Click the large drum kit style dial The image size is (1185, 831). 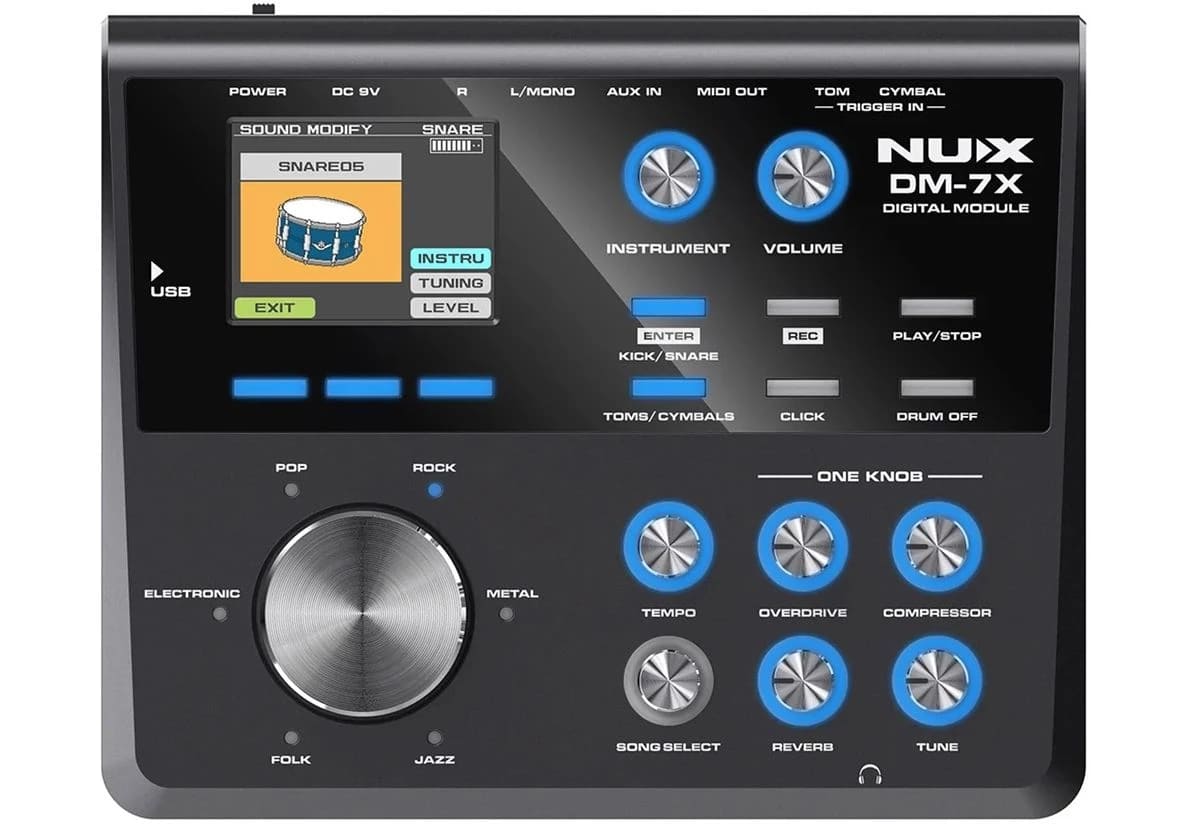[x=364, y=613]
